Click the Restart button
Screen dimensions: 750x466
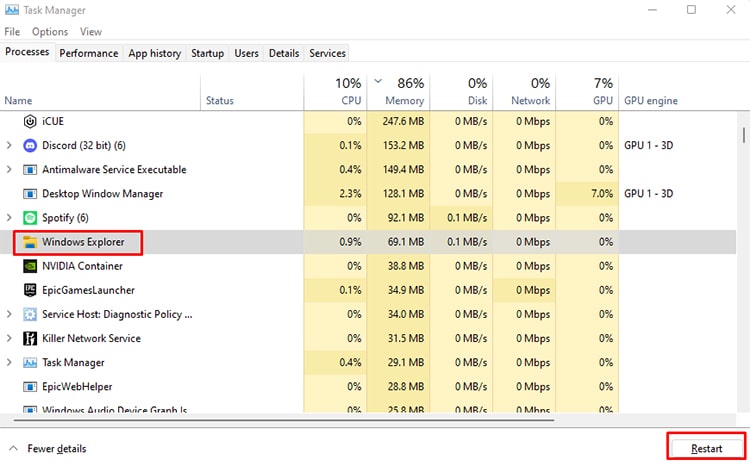click(706, 448)
